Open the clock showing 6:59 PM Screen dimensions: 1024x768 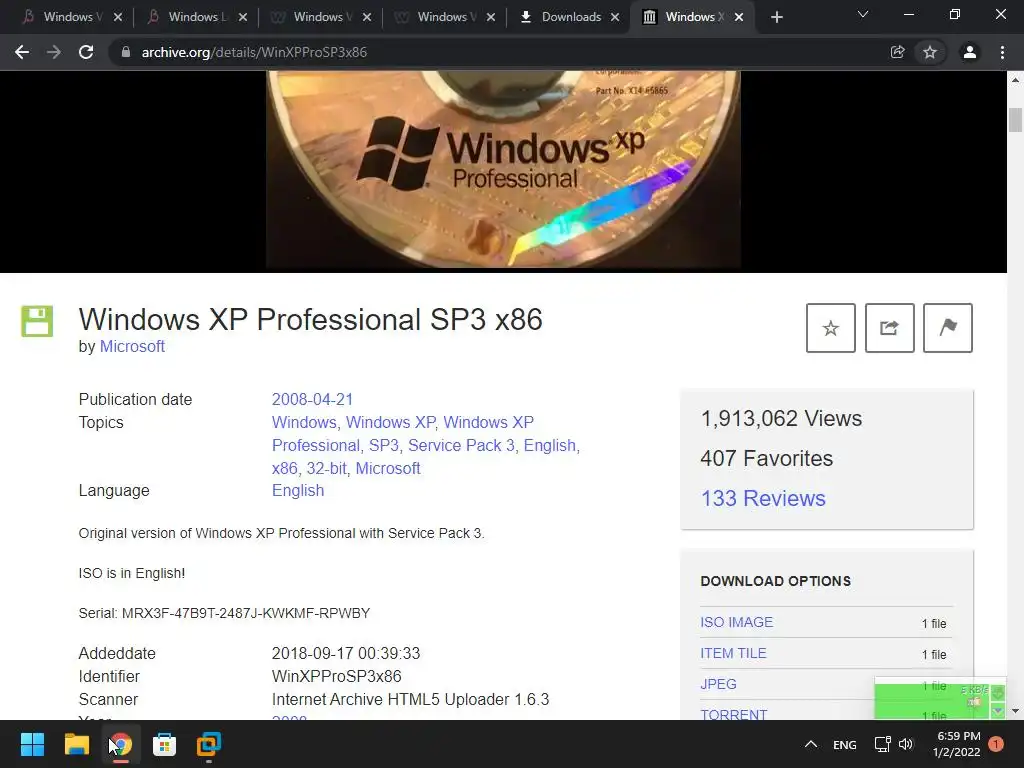[x=957, y=744]
